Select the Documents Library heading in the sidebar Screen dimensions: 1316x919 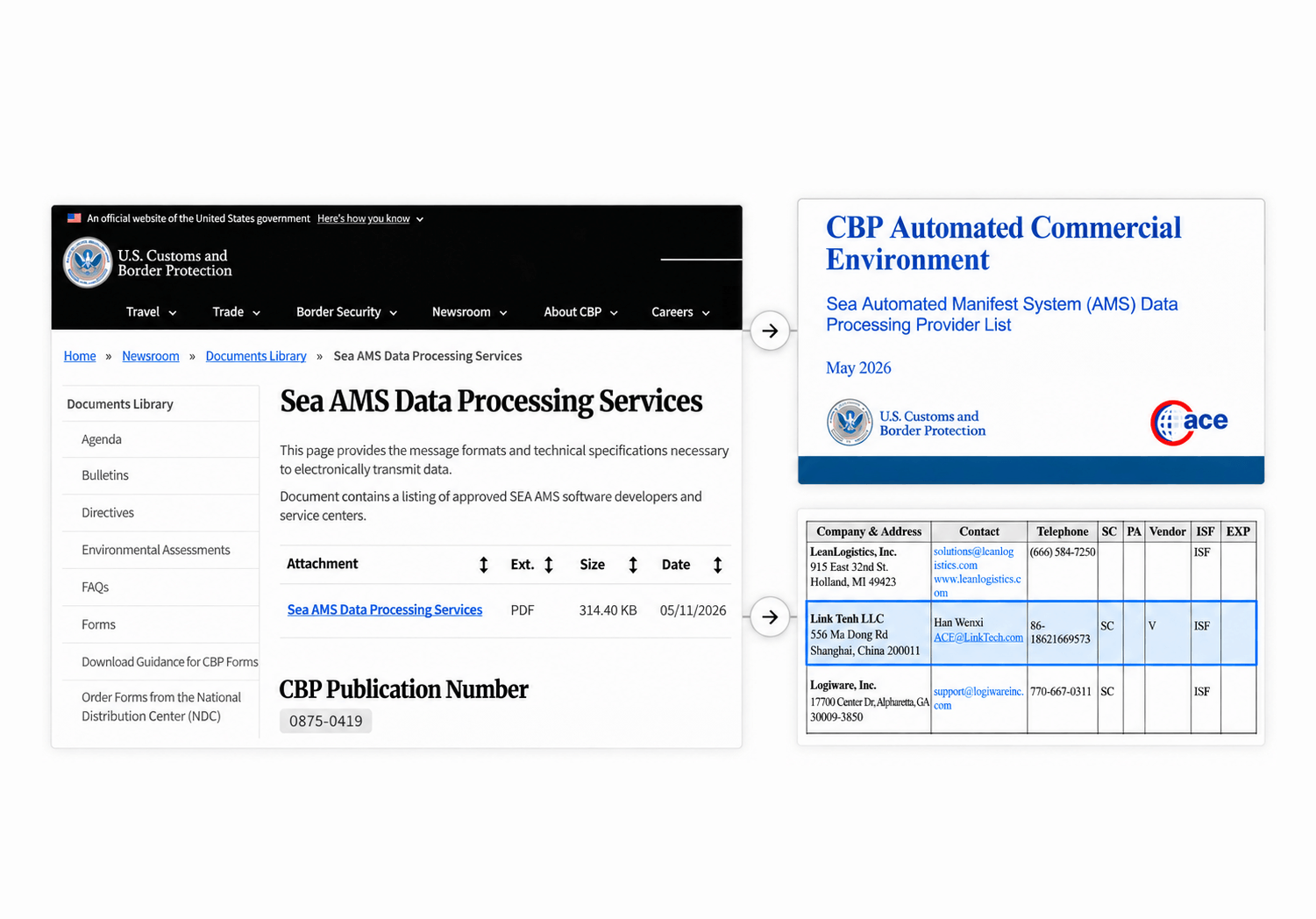[120, 404]
